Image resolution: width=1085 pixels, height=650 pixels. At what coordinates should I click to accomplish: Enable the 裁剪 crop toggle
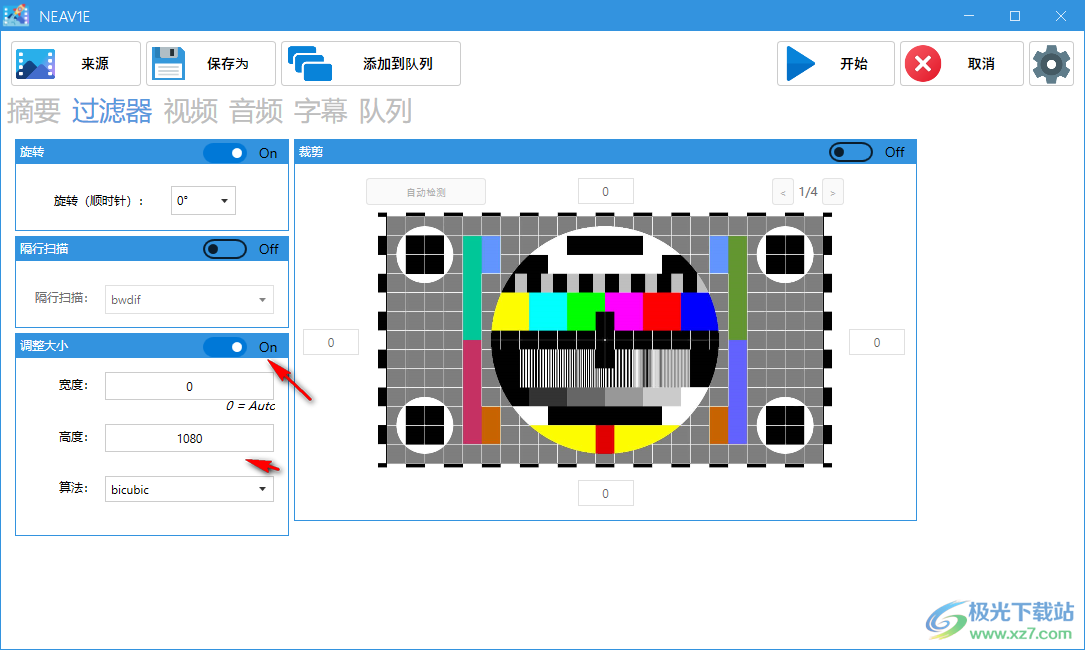click(851, 152)
